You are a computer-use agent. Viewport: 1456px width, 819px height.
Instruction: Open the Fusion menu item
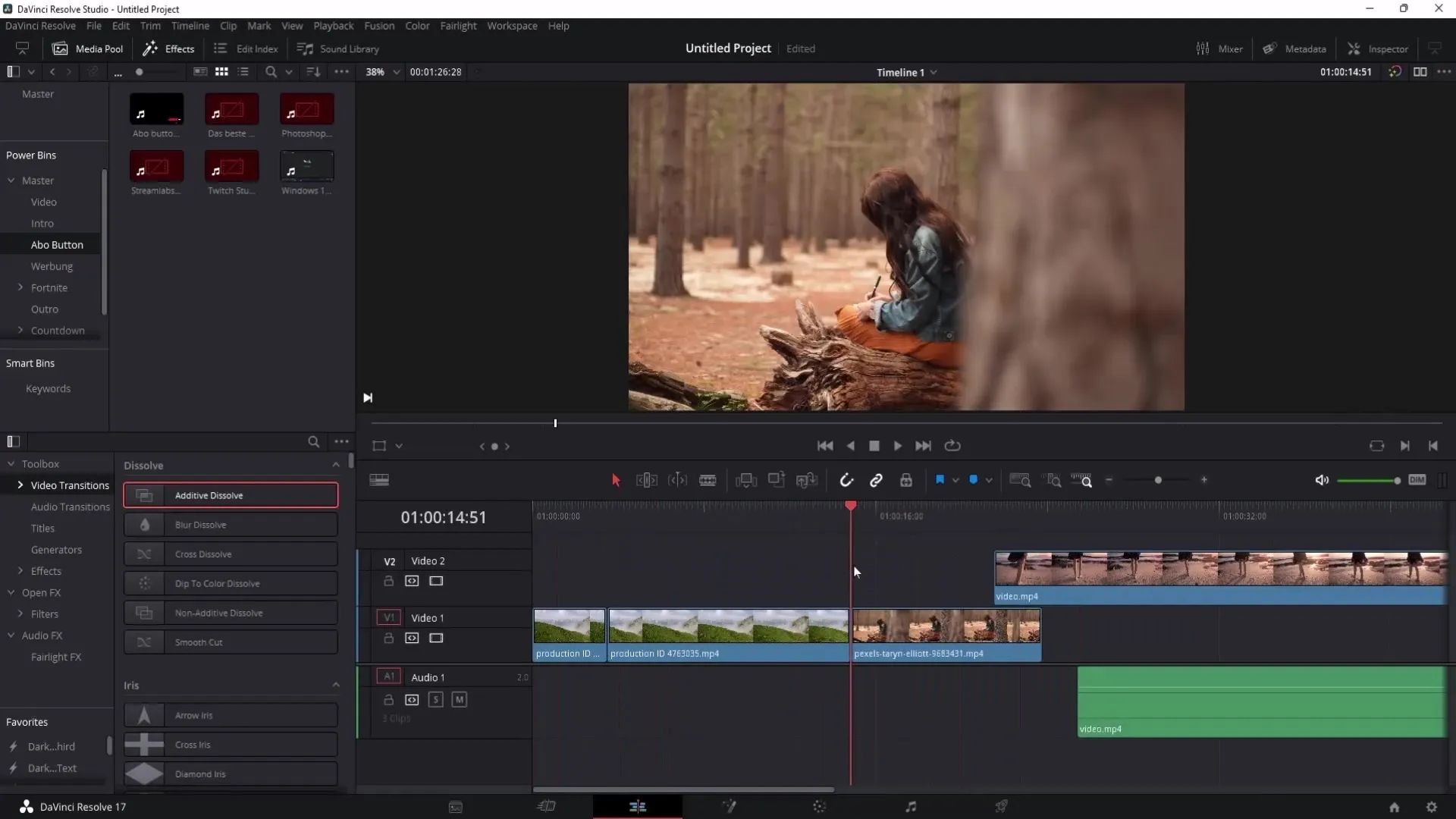pyautogui.click(x=378, y=25)
